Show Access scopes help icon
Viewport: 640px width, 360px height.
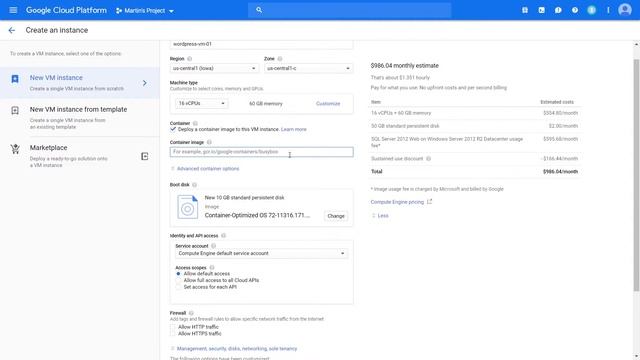211,268
